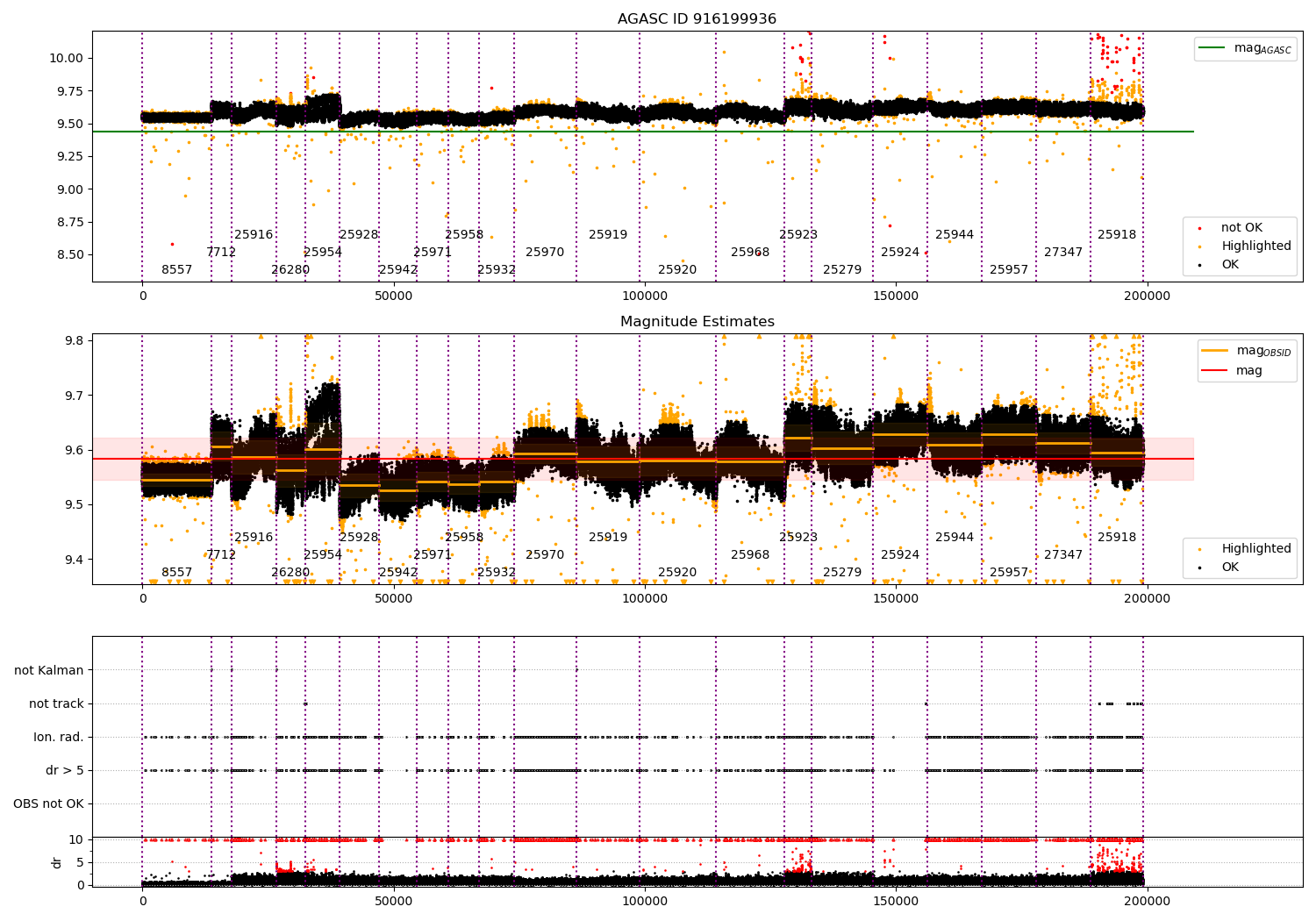Click the 9.8 tick on Magnitude Estimates axis
Image resolution: width=1316 pixels, height=921 pixels.
coord(74,340)
